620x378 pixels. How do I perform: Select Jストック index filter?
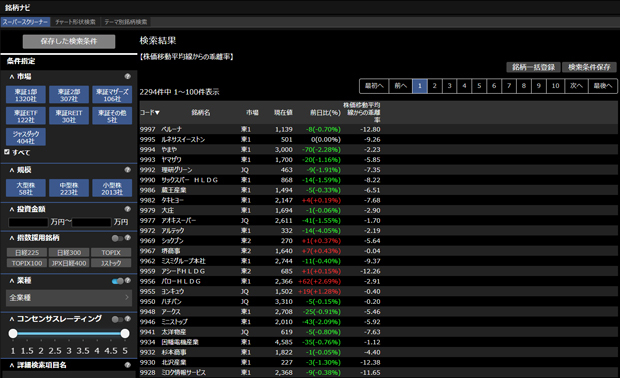coord(111,263)
